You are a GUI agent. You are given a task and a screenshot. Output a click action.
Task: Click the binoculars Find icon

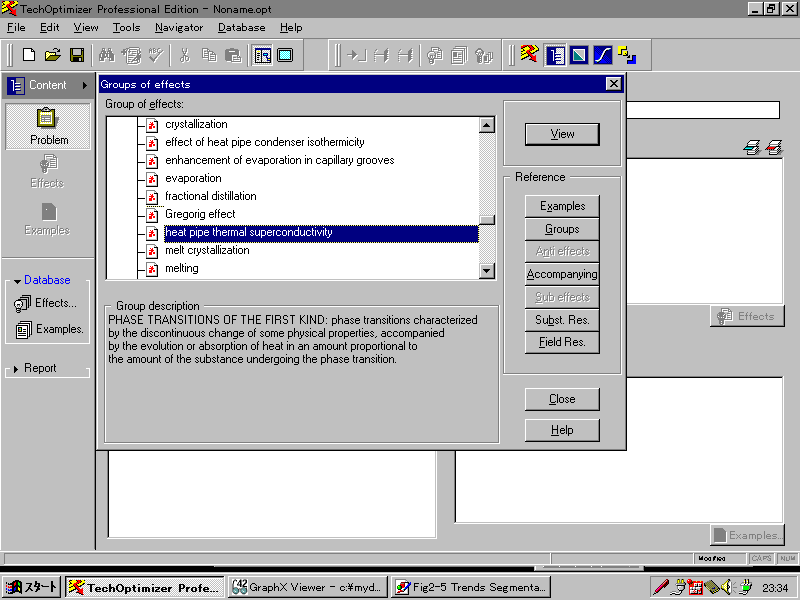tap(107, 55)
